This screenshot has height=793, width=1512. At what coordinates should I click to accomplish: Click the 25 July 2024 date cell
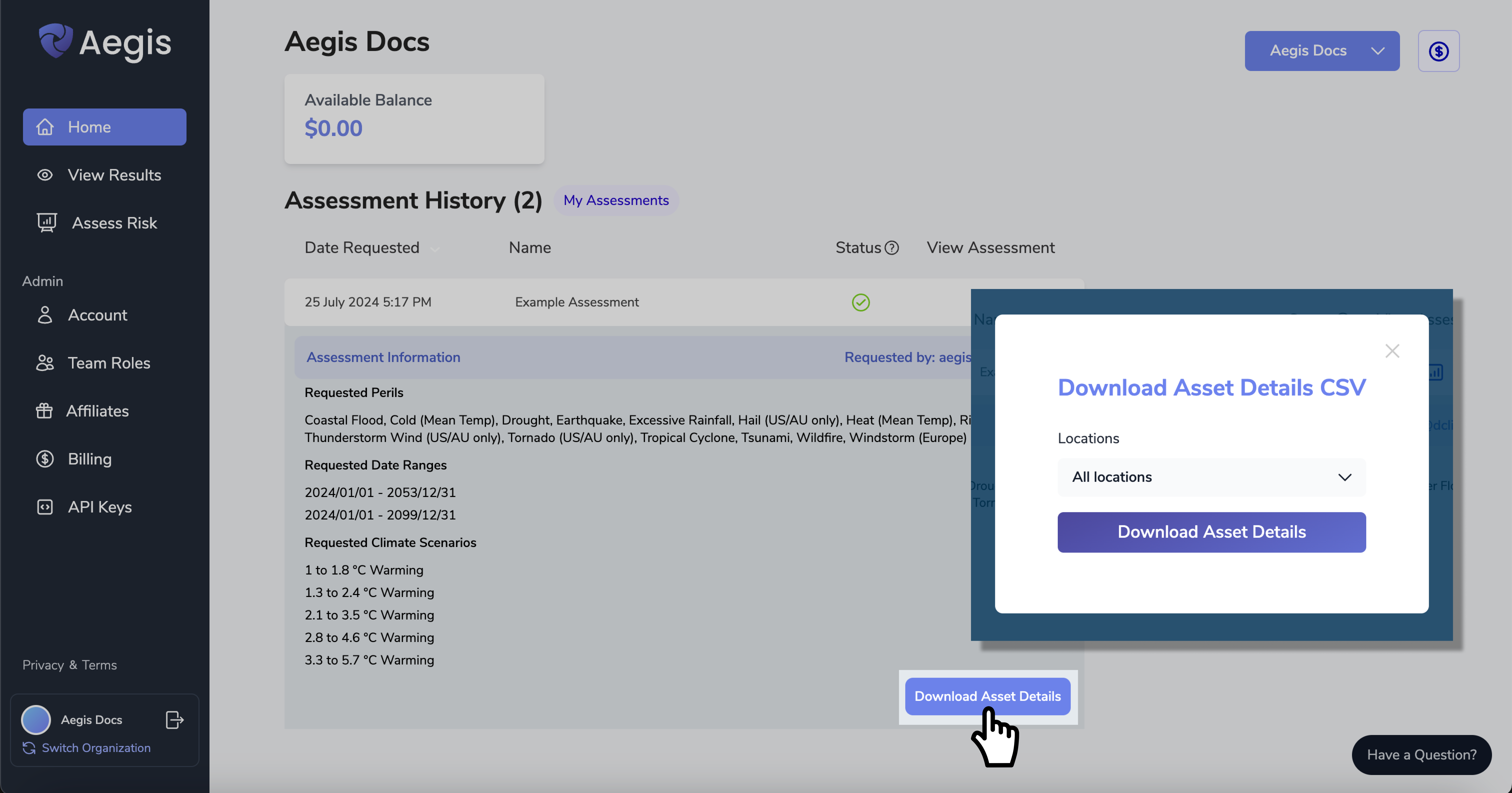pyautogui.click(x=368, y=302)
